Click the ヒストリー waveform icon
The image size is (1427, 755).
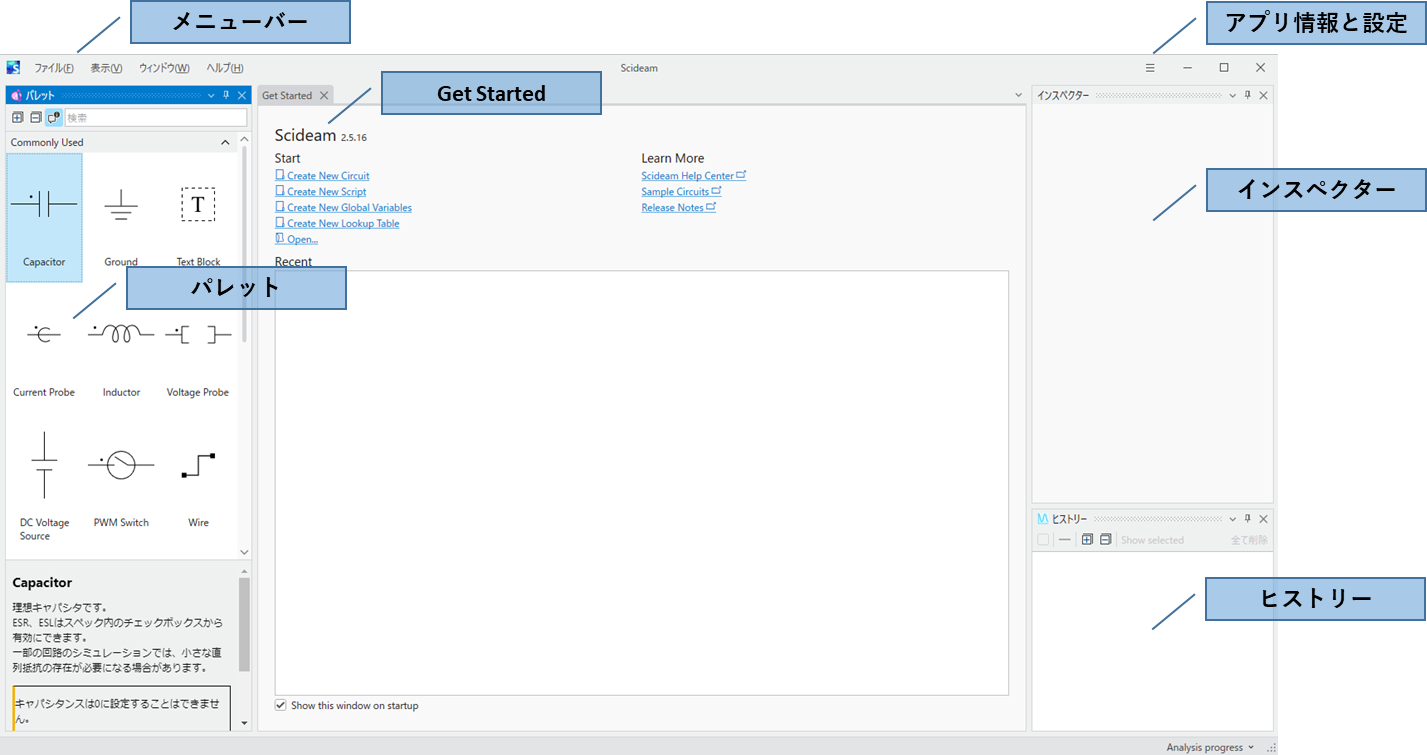pyautogui.click(x=1043, y=519)
